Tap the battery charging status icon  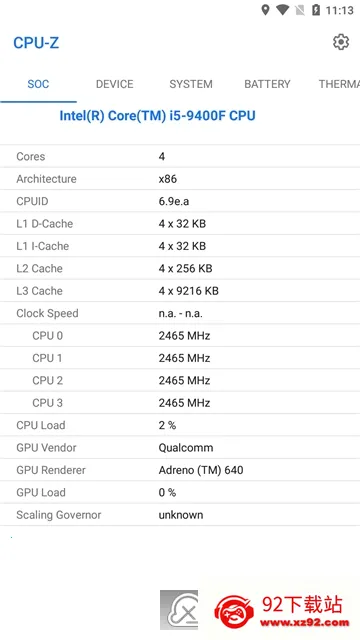click(x=316, y=10)
